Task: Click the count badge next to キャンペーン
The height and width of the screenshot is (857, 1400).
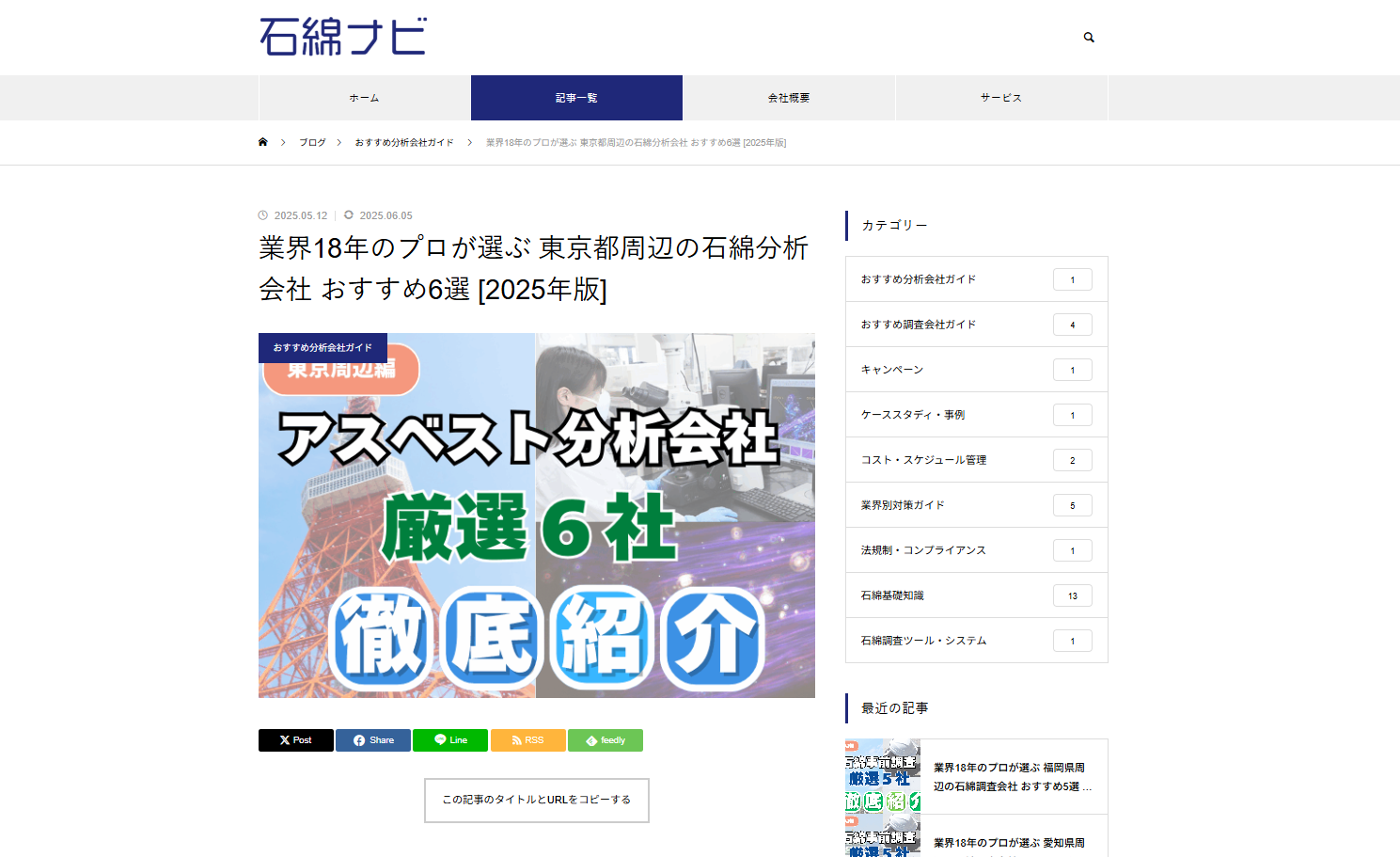Action: coord(1072,369)
